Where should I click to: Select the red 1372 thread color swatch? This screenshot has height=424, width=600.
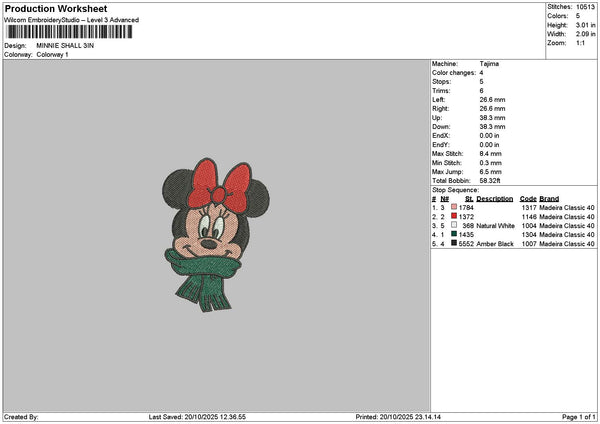[x=454, y=216]
